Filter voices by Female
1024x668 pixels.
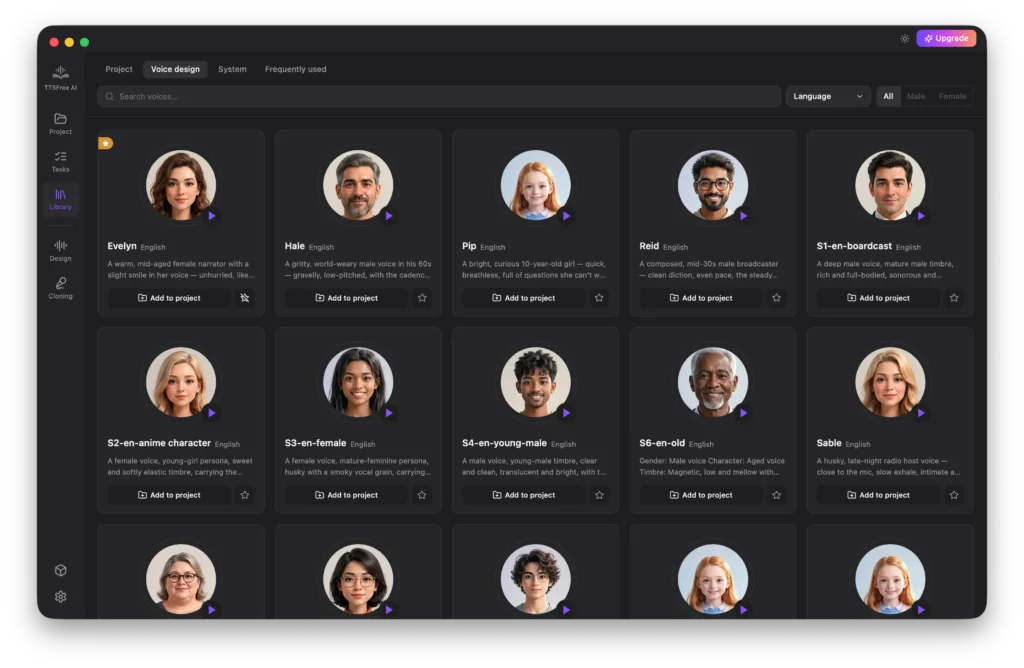coord(952,96)
